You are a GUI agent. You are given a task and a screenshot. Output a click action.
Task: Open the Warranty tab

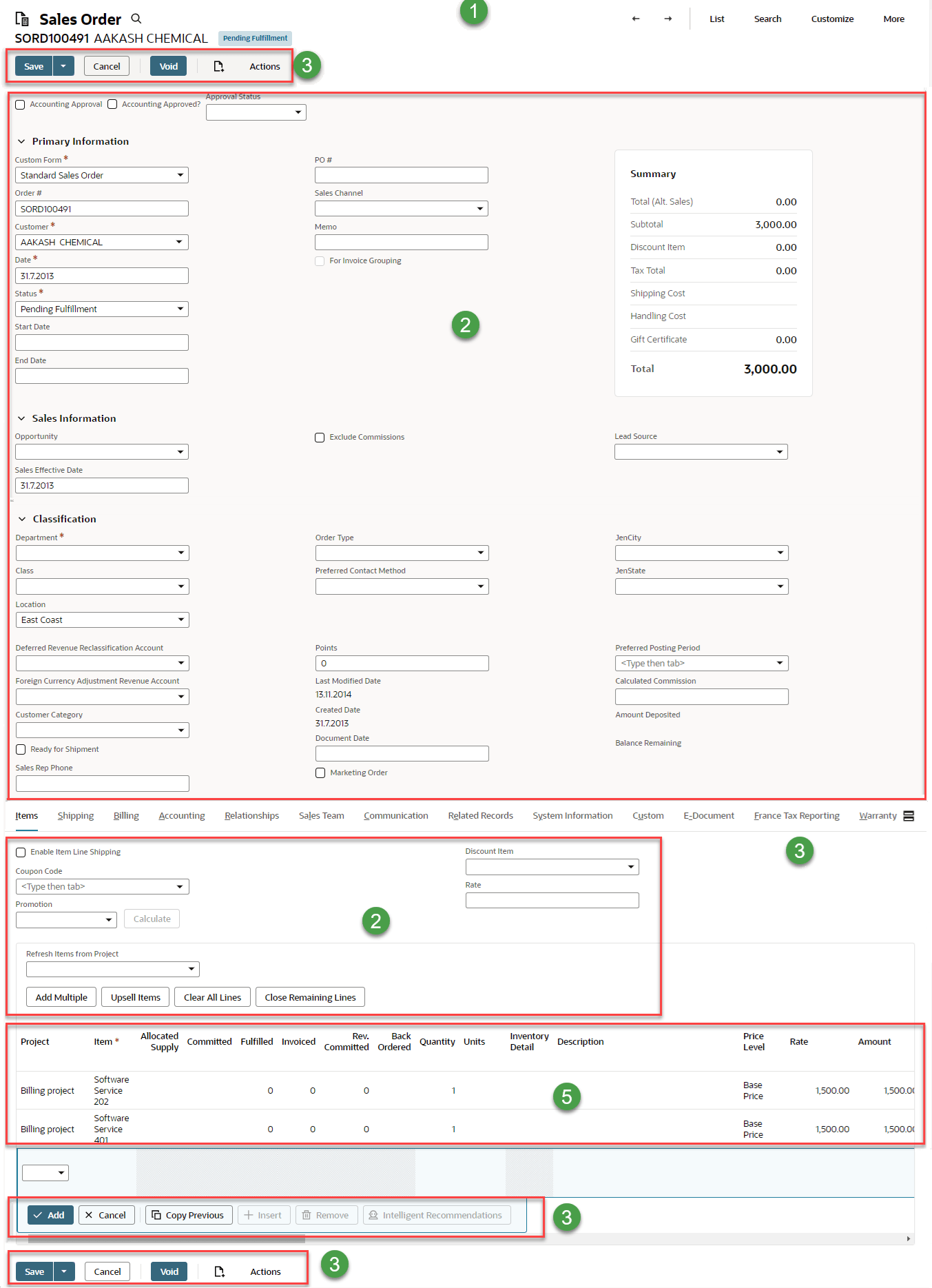pyautogui.click(x=878, y=816)
